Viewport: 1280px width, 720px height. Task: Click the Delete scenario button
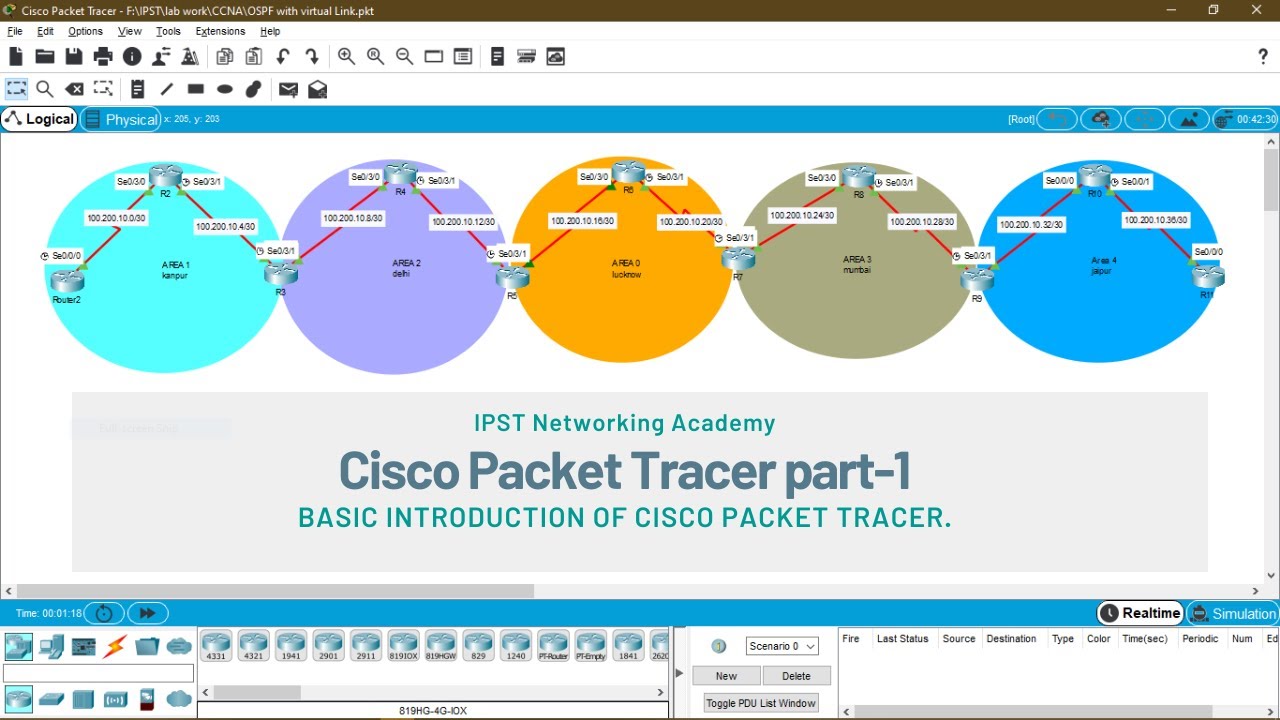(796, 676)
